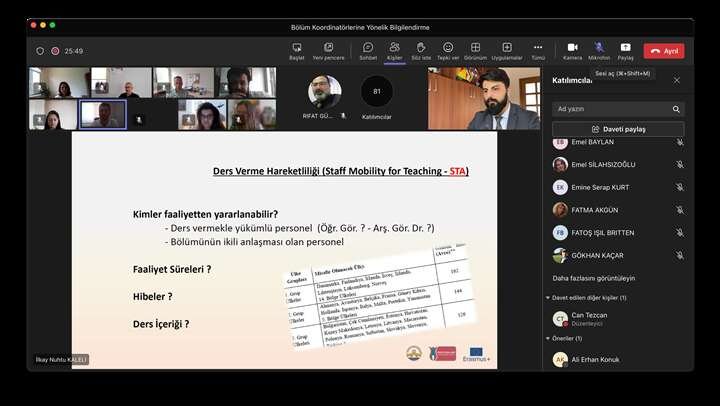Viewport: 720px width, 406px height.
Task: Select the 81 Katılımcılar tile
Action: click(377, 94)
